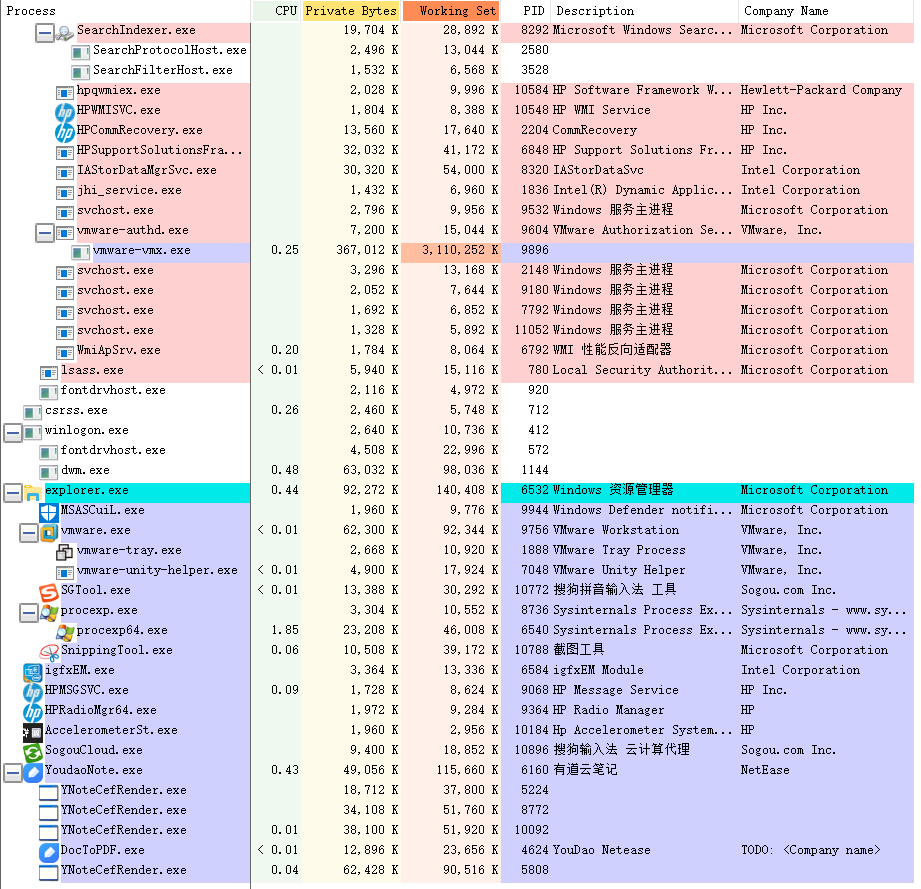
Task: Click the HPWMISVC.exe HP logo icon
Action: pyautogui.click(x=65, y=111)
